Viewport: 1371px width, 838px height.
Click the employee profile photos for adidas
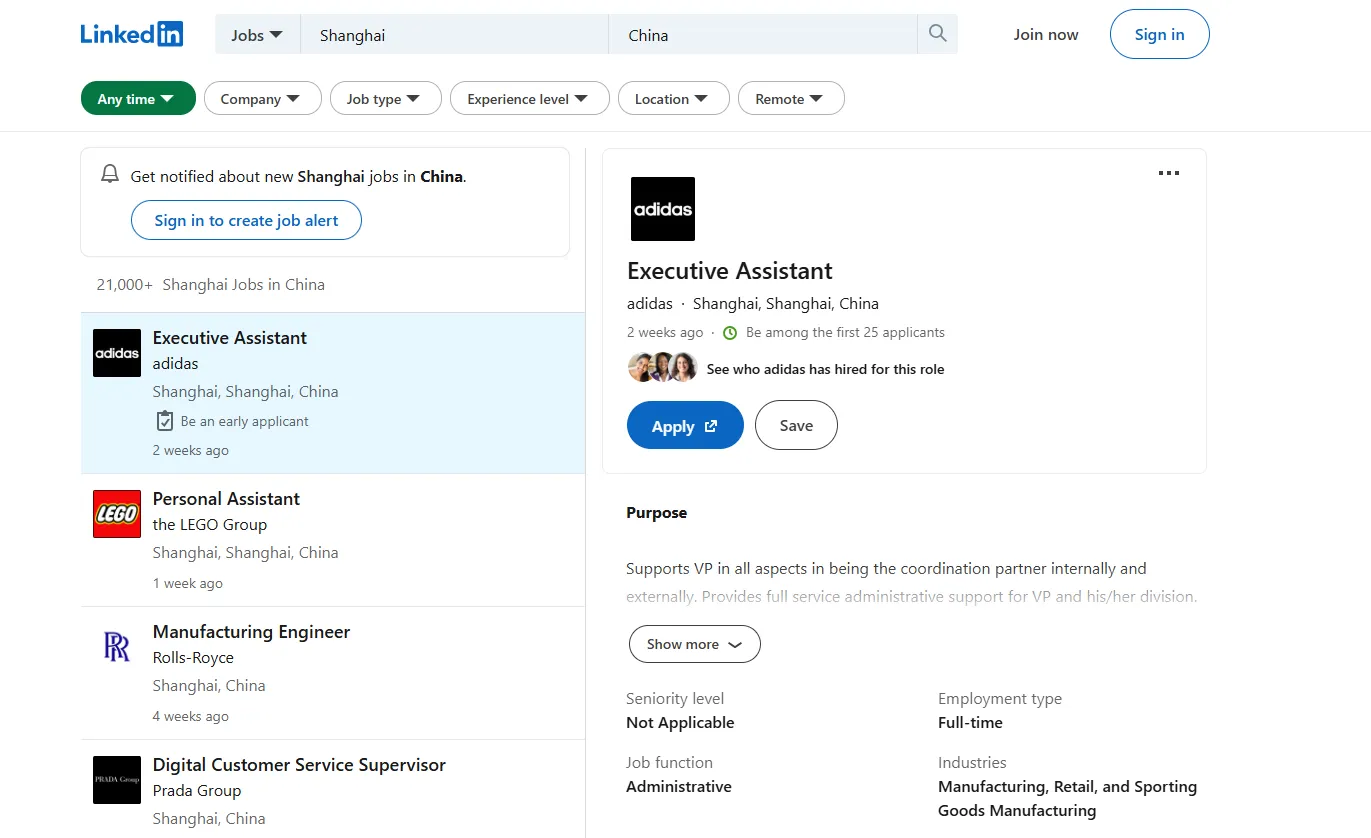662,368
